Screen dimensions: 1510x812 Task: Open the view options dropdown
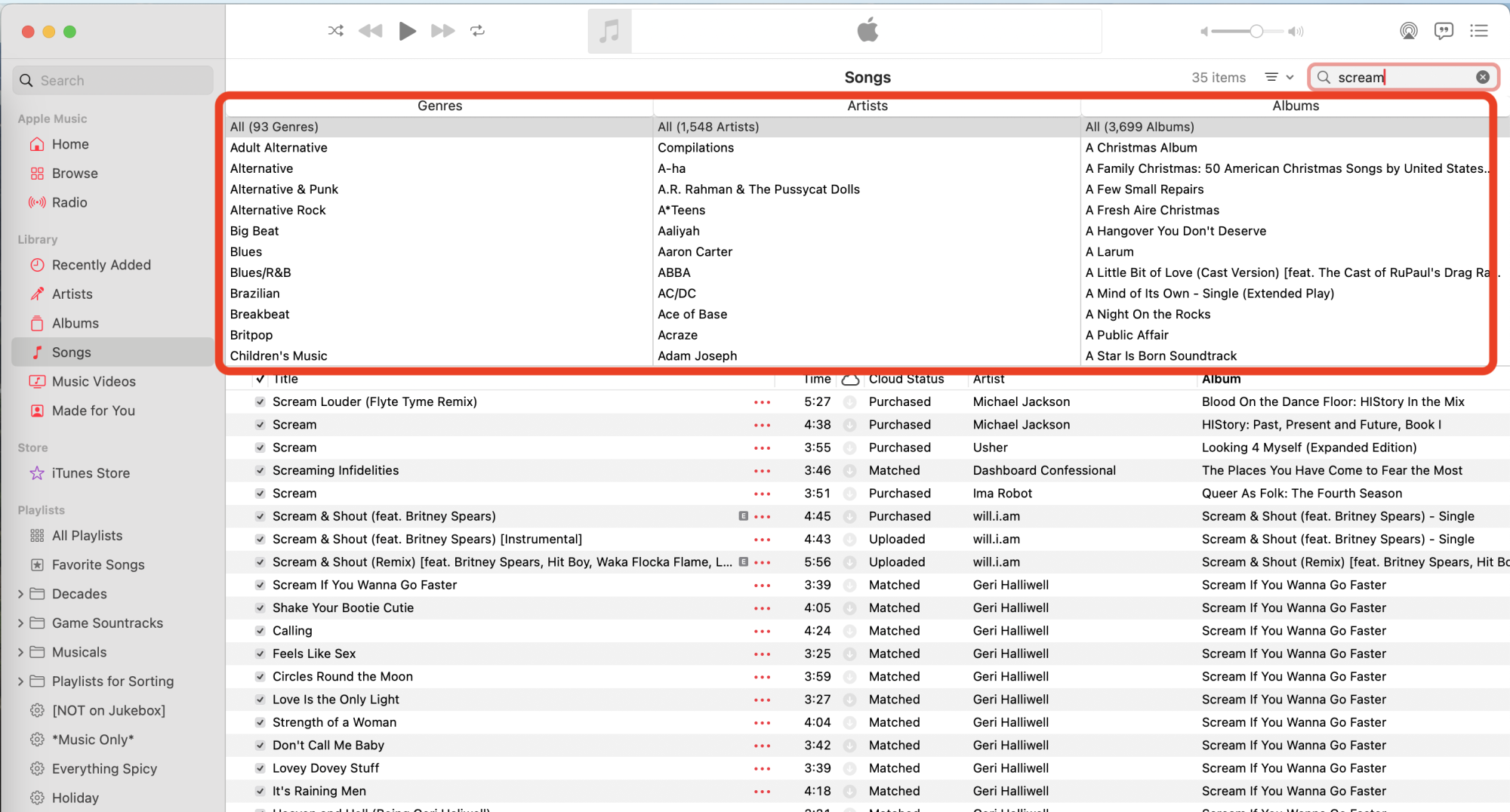(x=1280, y=77)
